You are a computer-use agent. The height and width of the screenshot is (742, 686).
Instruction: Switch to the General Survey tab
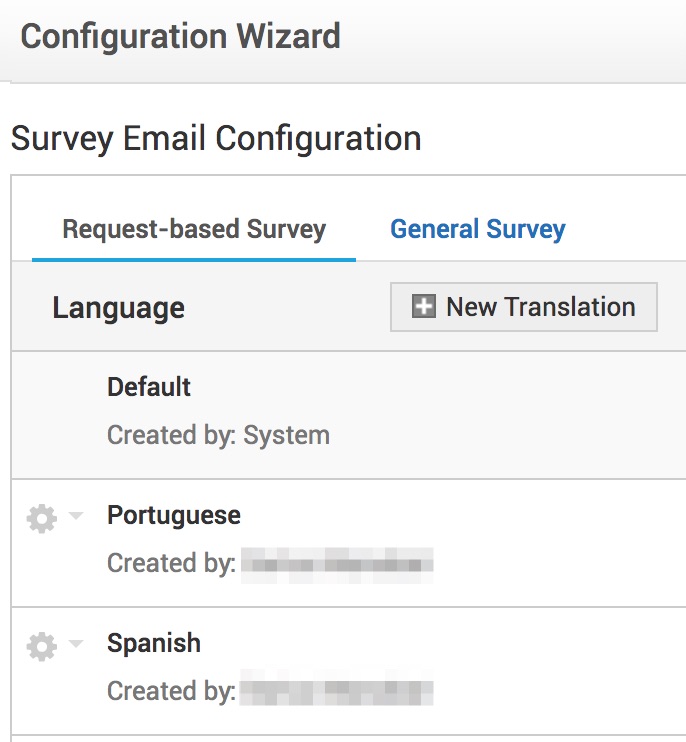(x=478, y=229)
